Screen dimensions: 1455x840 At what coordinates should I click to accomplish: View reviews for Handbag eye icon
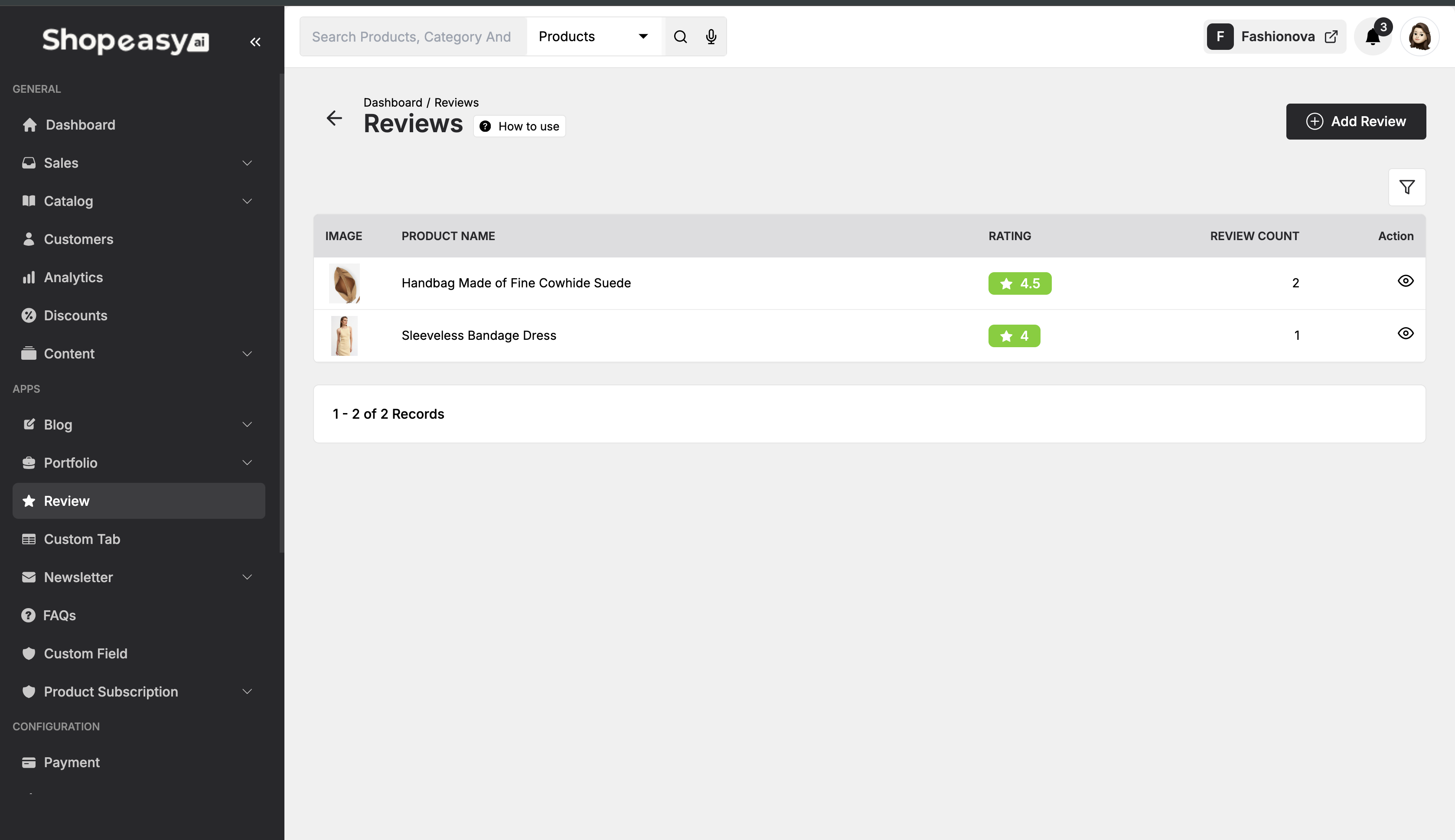(1406, 281)
